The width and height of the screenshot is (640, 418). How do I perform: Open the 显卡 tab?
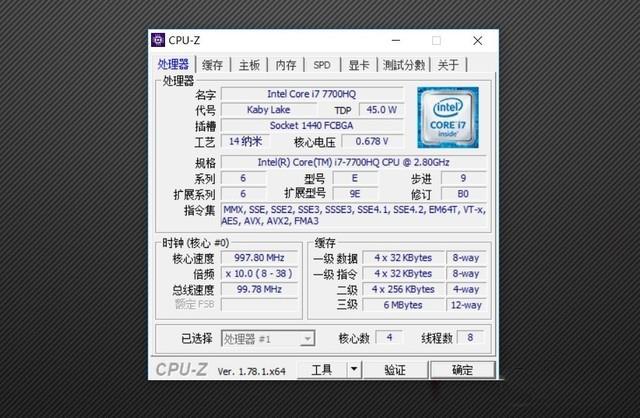(x=359, y=65)
